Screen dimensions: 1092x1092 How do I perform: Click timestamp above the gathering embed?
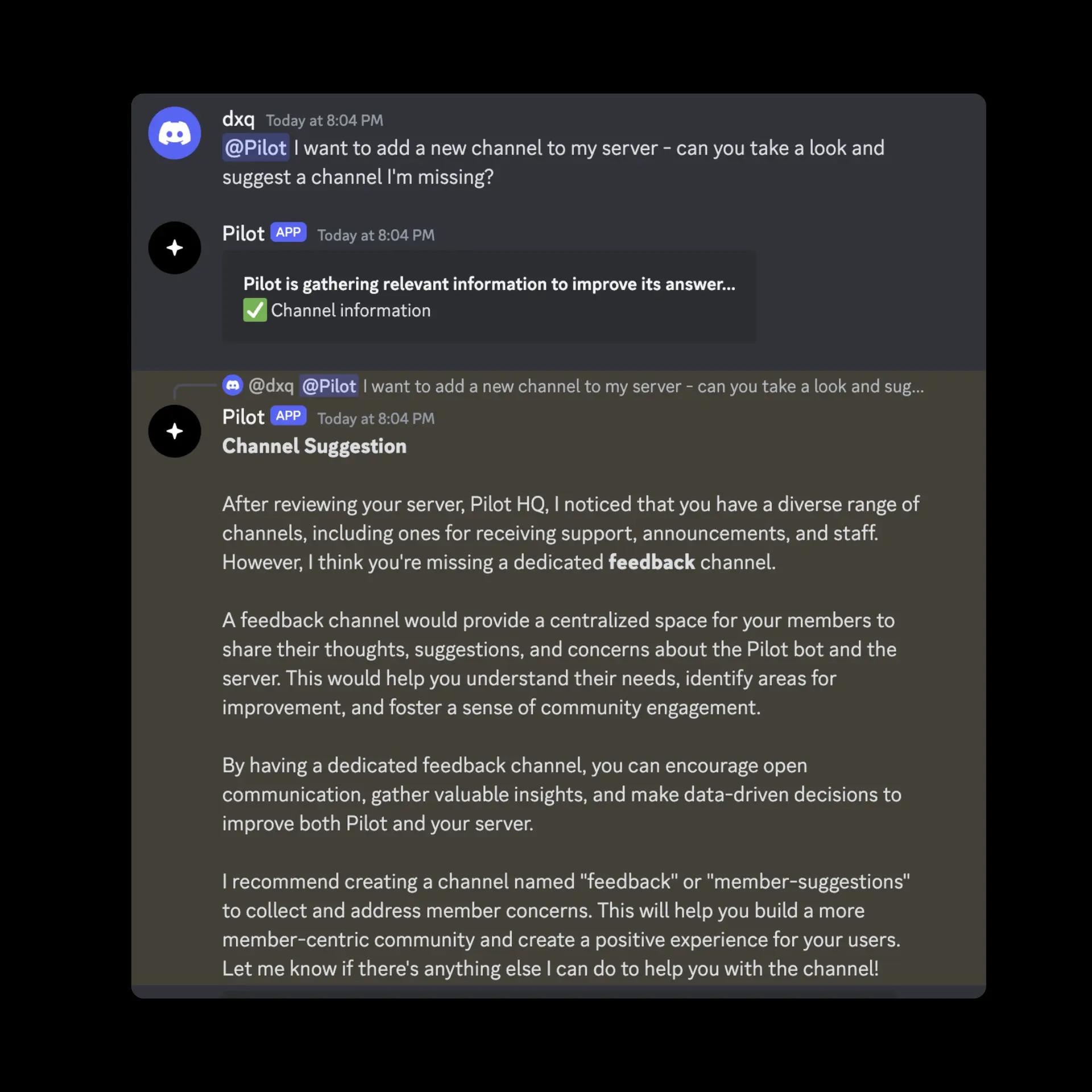pos(375,235)
